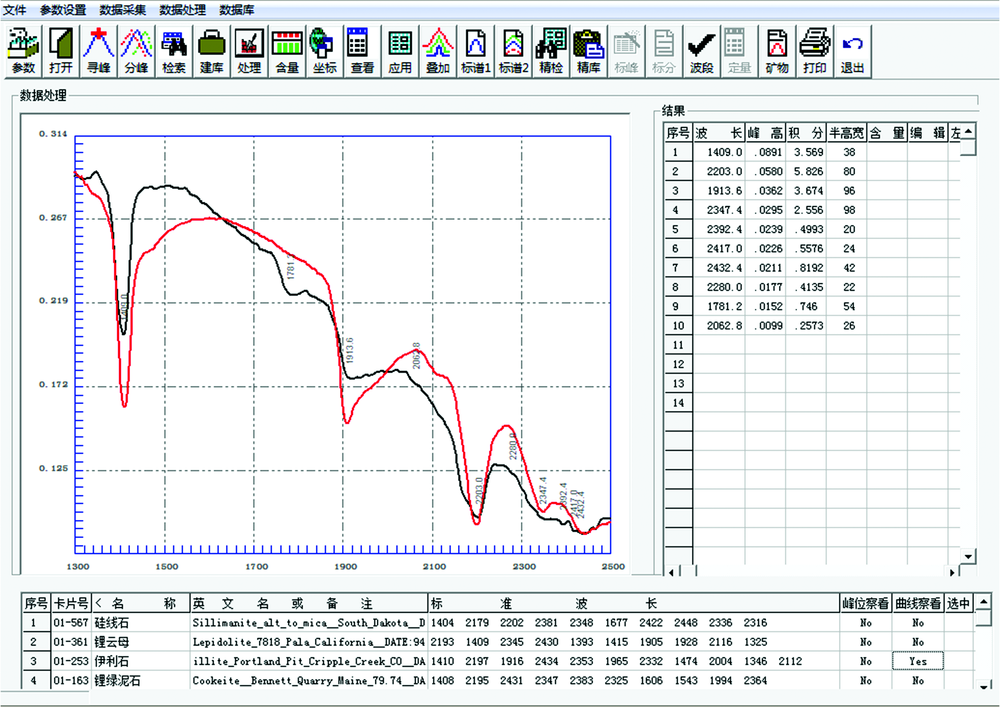Click the 寻峰 (find peaks) toolbar icon
Viewport: 1000px width, 708px height.
pos(98,50)
